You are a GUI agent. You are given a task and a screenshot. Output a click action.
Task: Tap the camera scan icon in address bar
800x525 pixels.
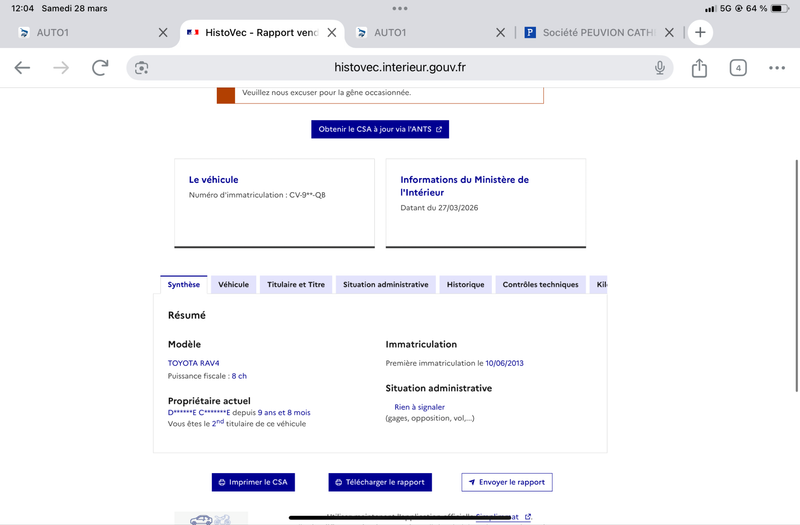141,68
